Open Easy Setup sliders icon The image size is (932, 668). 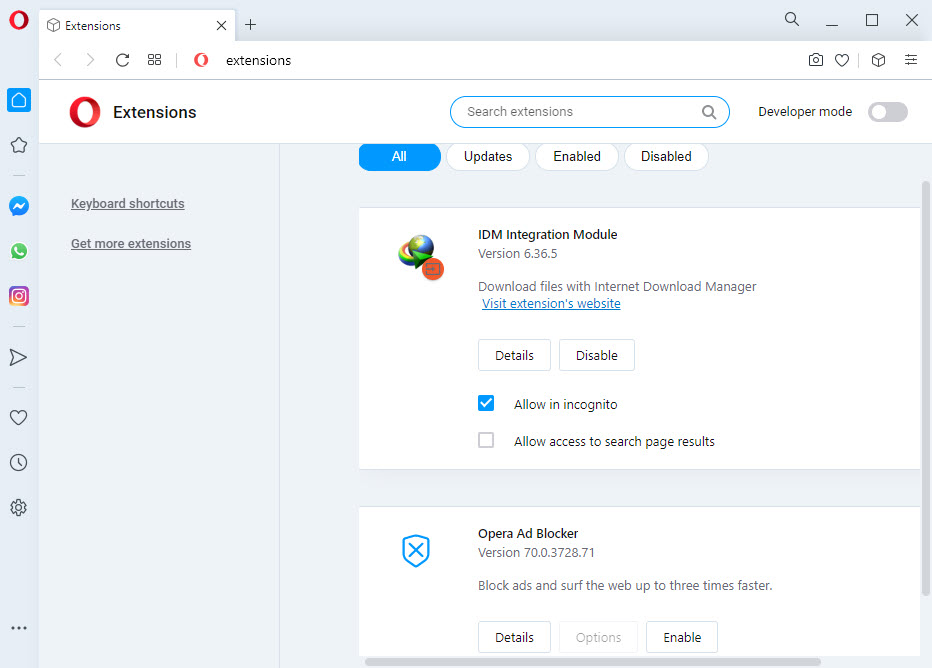911,59
